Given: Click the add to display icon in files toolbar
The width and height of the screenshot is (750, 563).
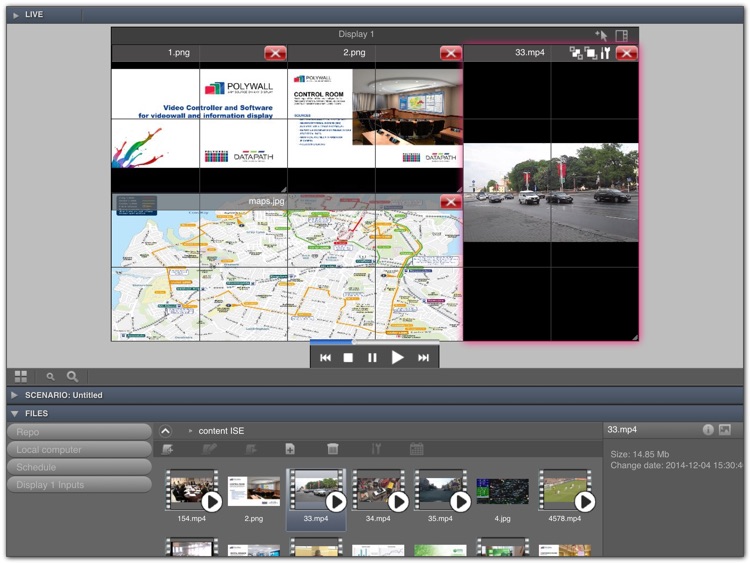Looking at the screenshot, I should (167, 449).
